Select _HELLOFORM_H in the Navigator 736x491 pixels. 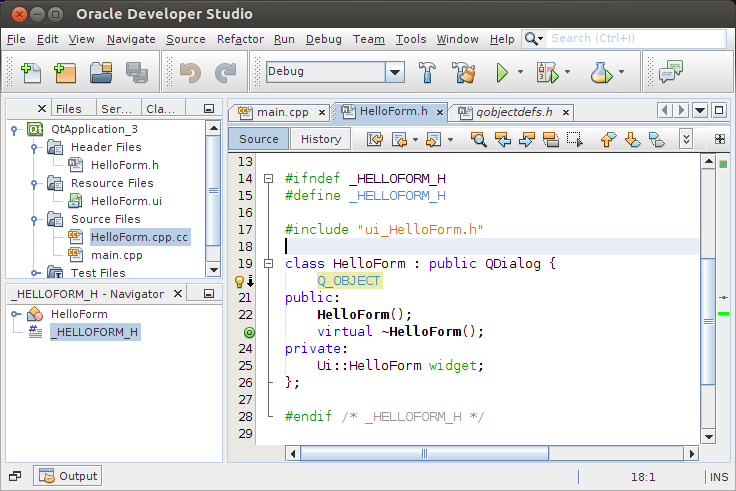coord(96,332)
